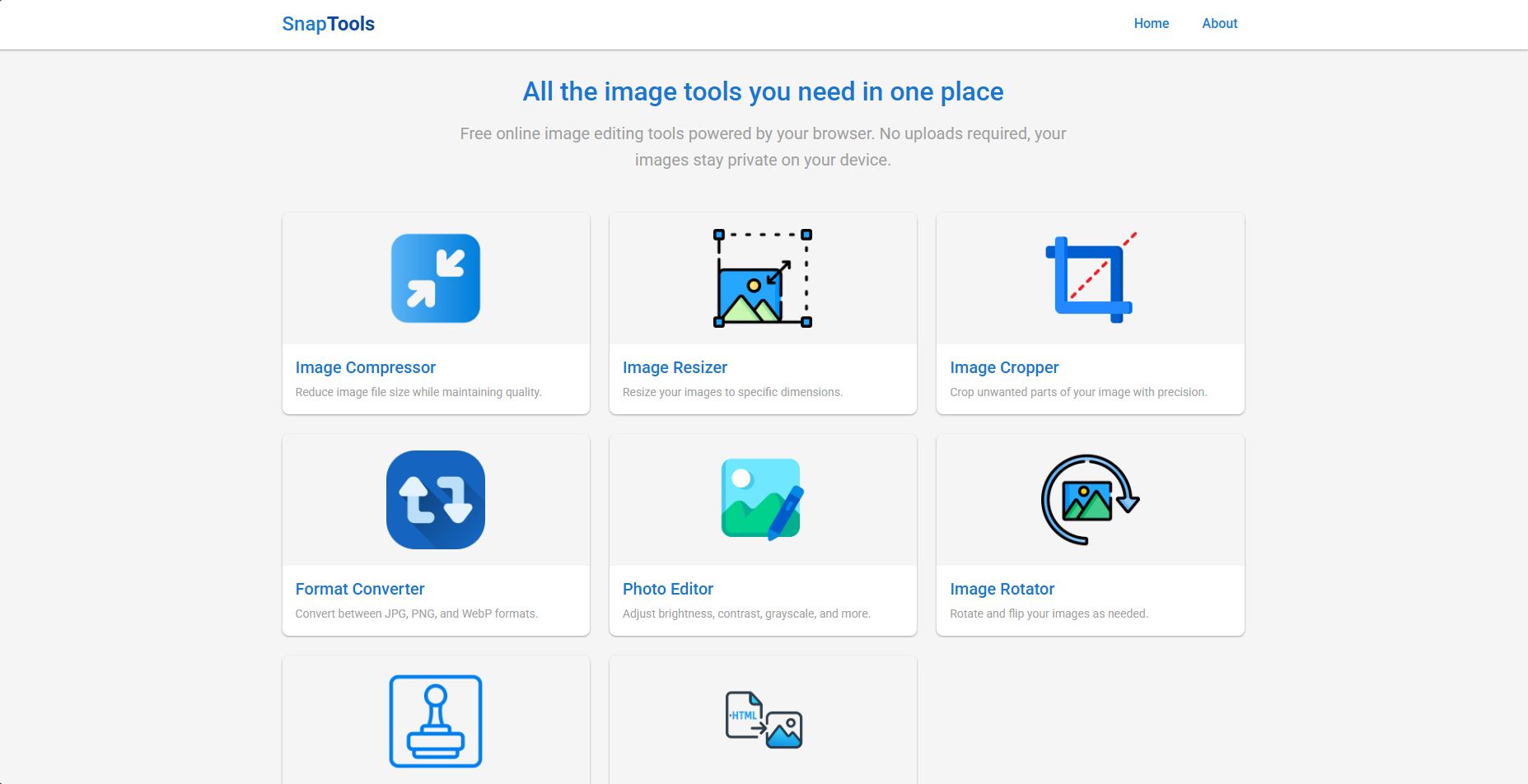Select the Format Converter title link
This screenshot has width=1528, height=784.
[360, 589]
